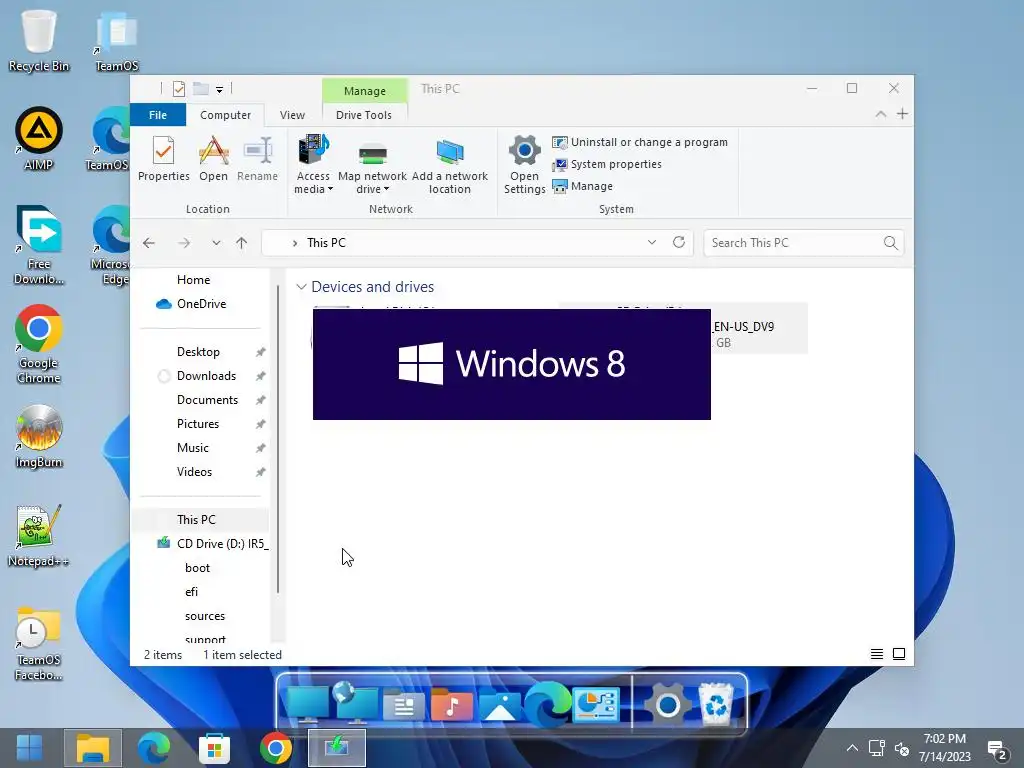Open the Map network drive dropdown

[372, 165]
